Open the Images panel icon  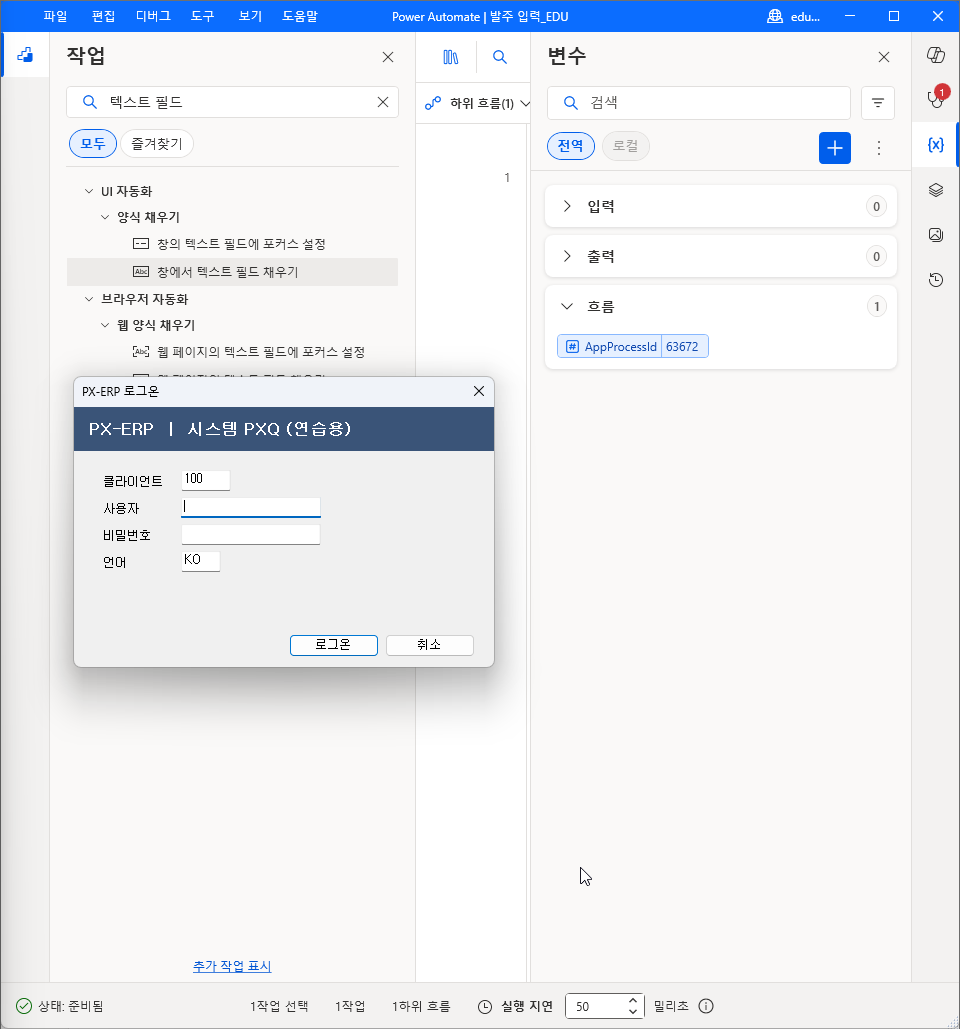tap(936, 235)
